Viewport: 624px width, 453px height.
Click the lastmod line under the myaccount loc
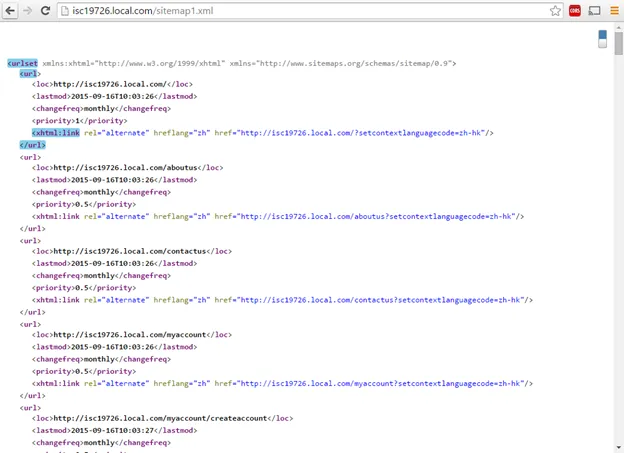click(115, 347)
